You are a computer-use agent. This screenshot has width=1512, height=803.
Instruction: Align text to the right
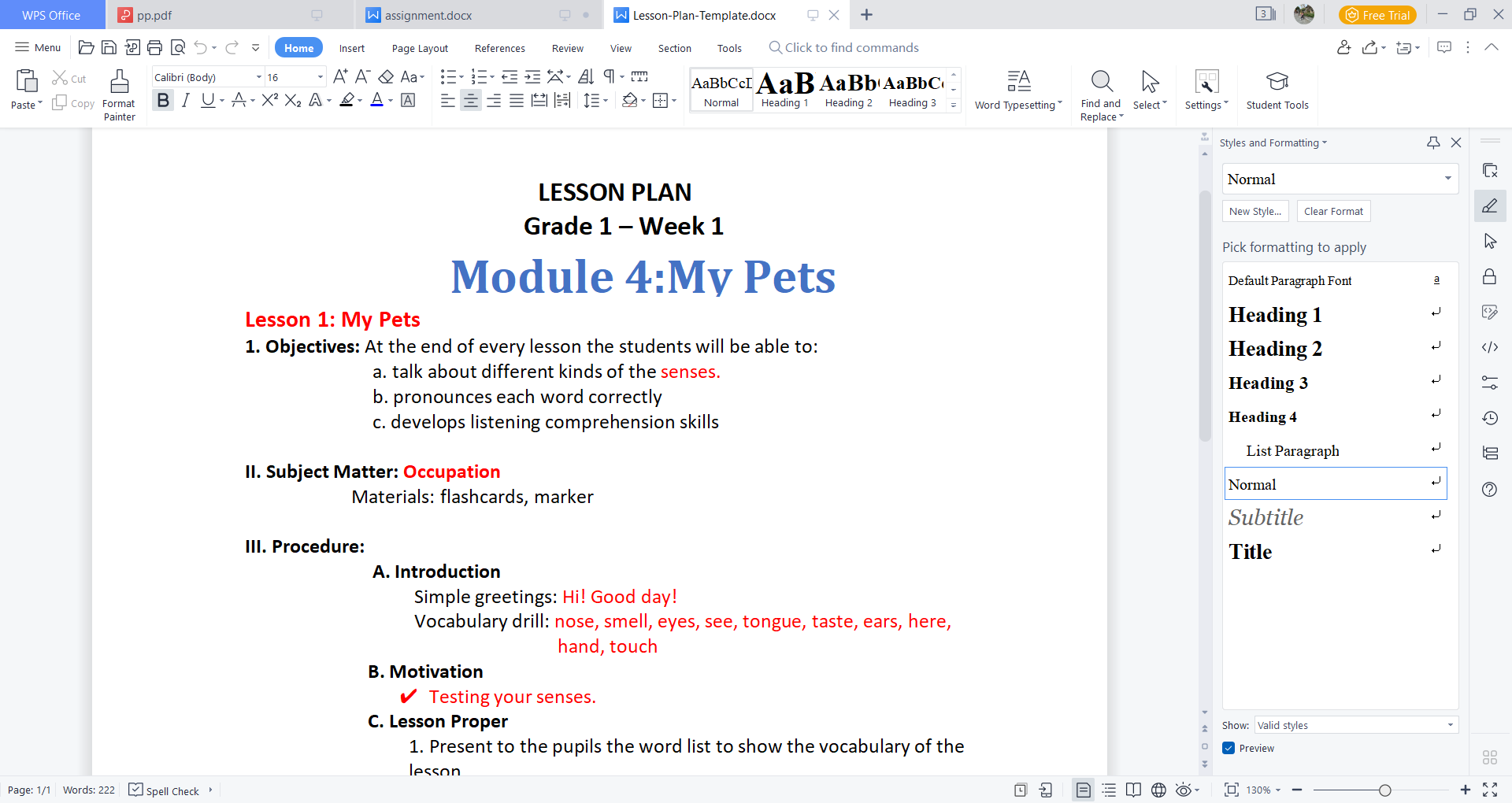coord(494,100)
